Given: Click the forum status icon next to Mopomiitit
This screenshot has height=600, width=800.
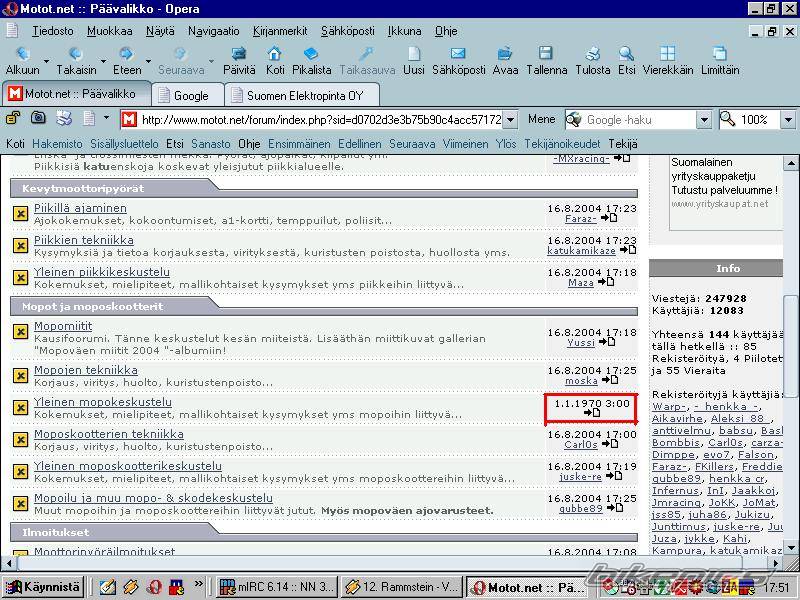Looking at the screenshot, I should 20,332.
